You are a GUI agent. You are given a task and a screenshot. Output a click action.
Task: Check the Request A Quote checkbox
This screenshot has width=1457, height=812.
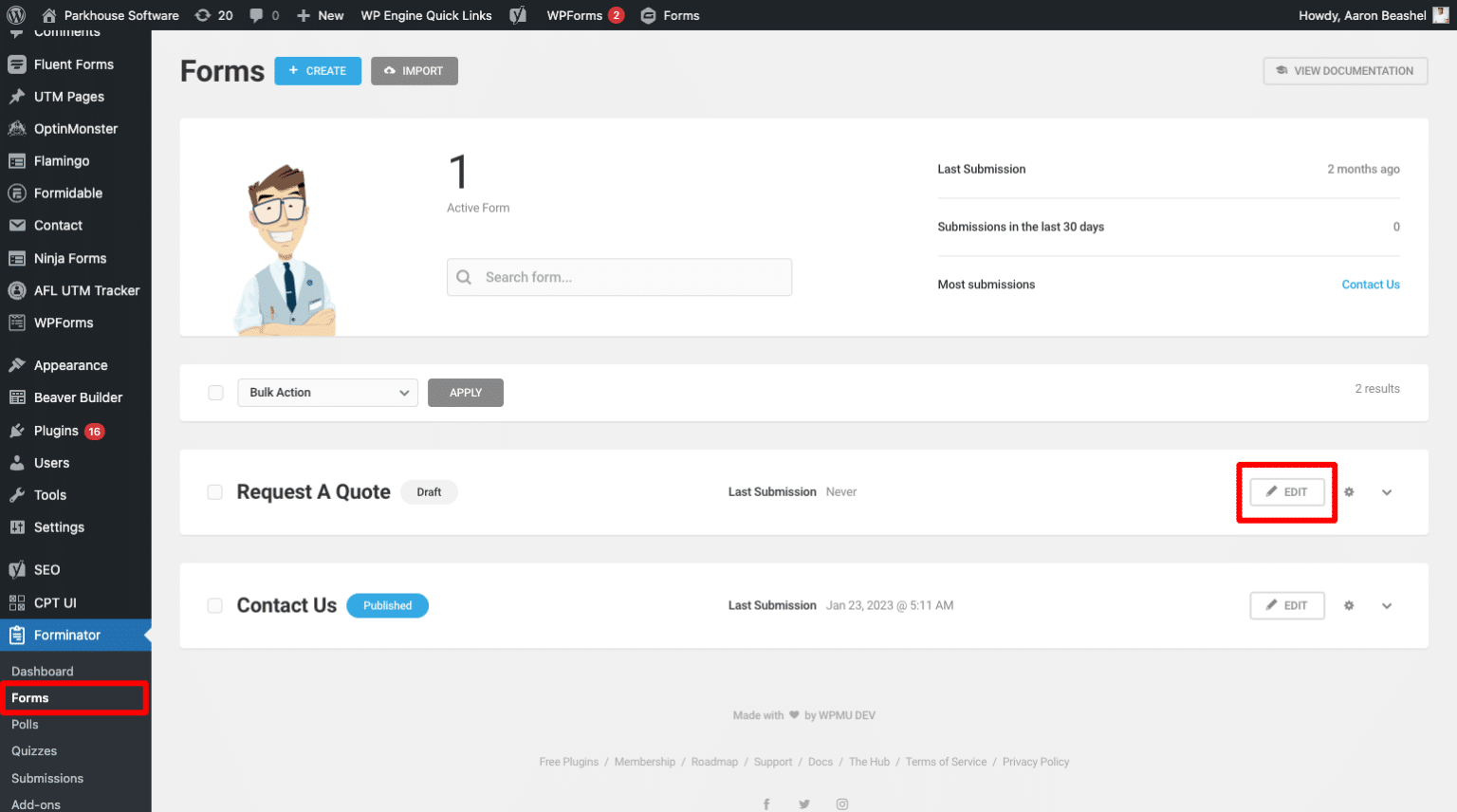pyautogui.click(x=215, y=491)
